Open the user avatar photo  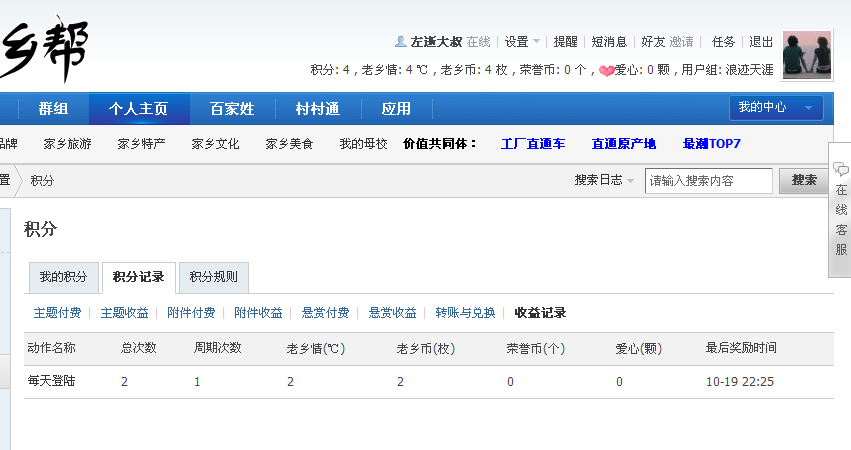[x=806, y=55]
